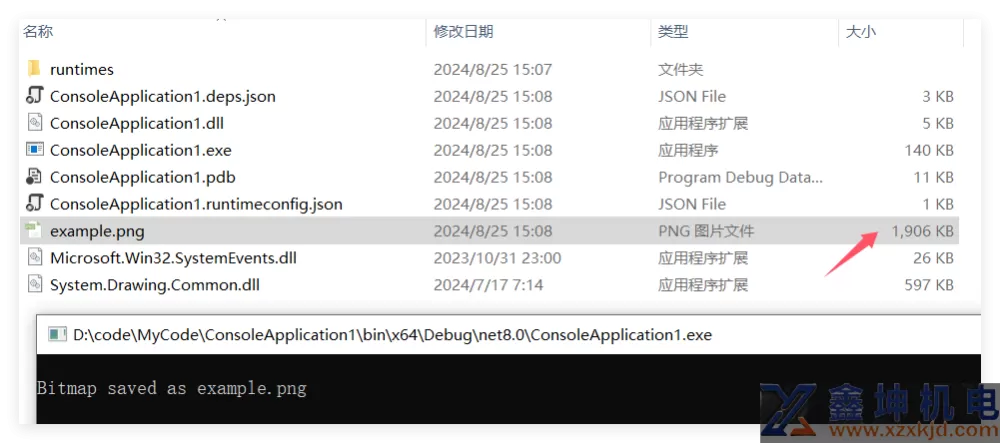Sort files by 类型 column header
1000x443 pixels.
[x=673, y=31]
